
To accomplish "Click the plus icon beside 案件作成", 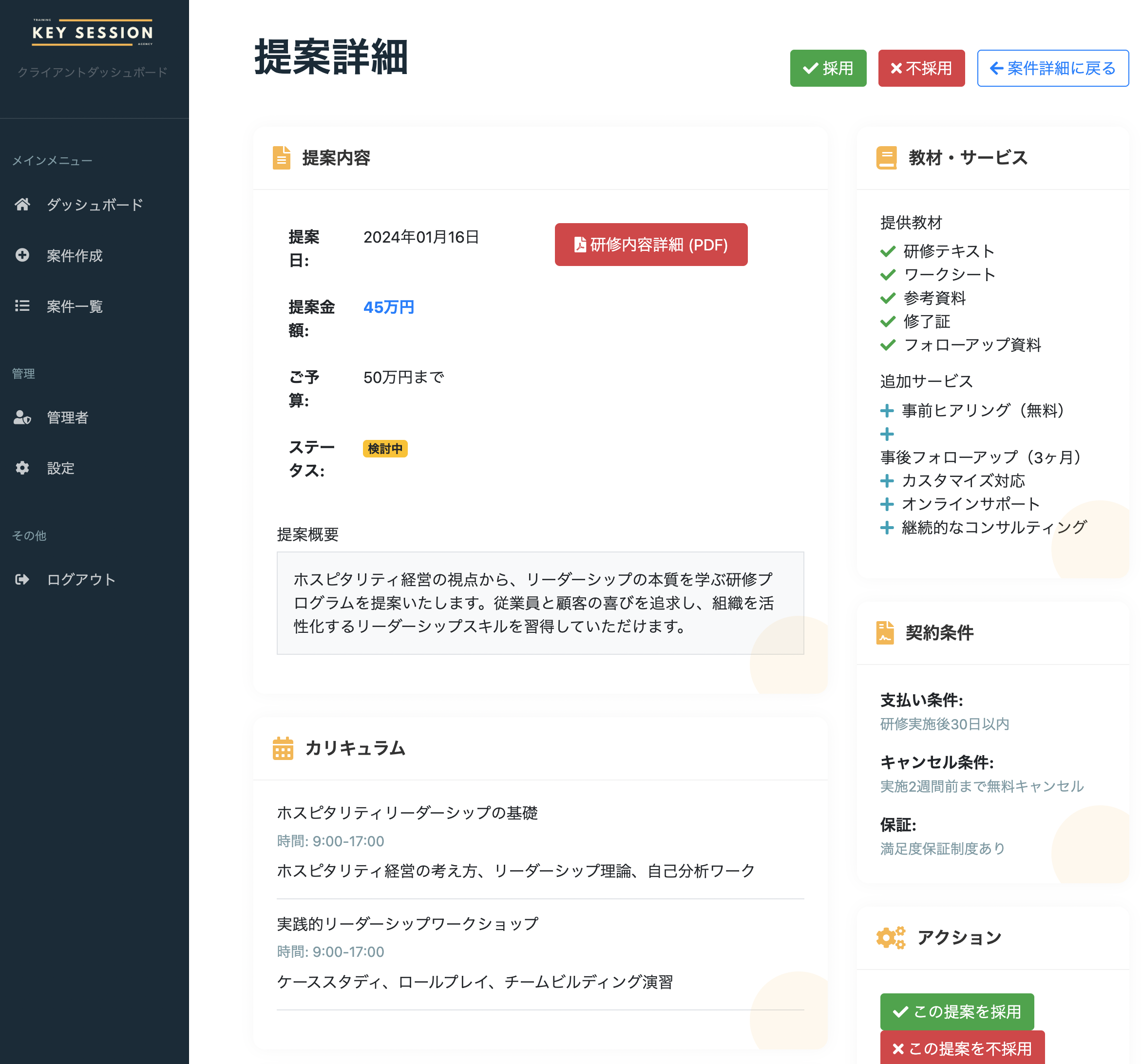I will pos(22,255).
